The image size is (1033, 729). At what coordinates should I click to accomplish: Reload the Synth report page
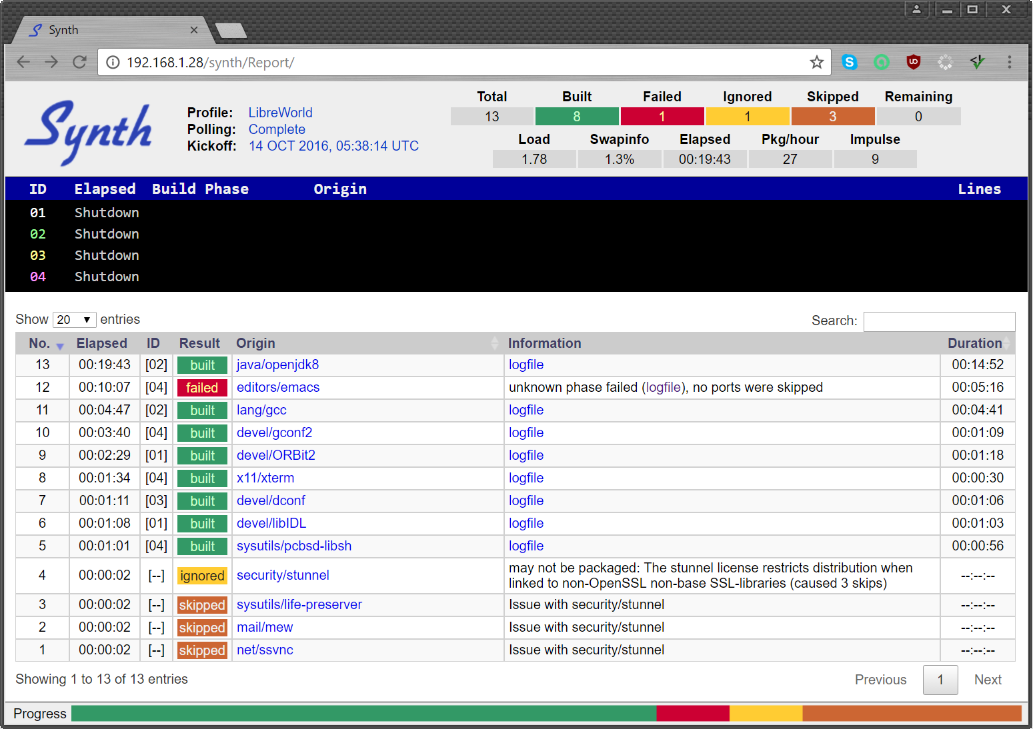79,62
